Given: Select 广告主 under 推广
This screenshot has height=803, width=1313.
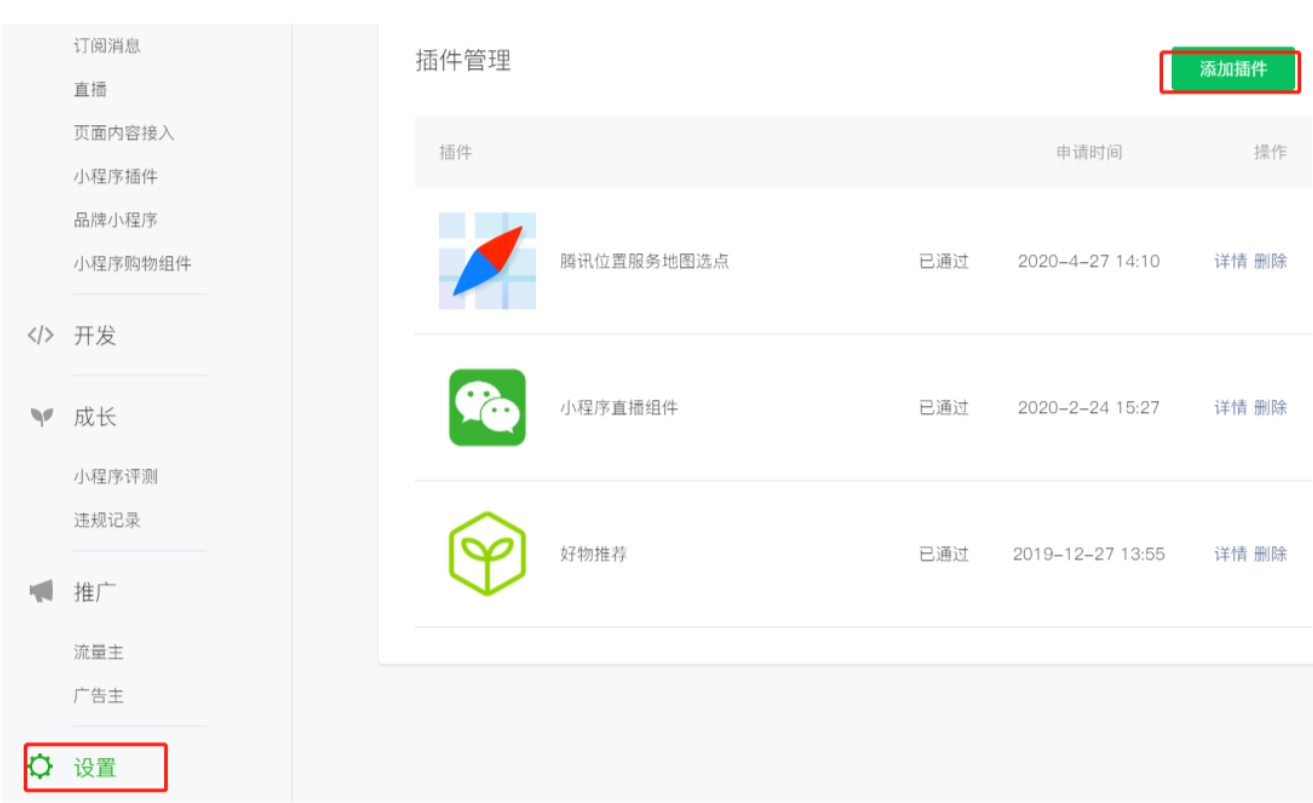Looking at the screenshot, I should point(98,696).
